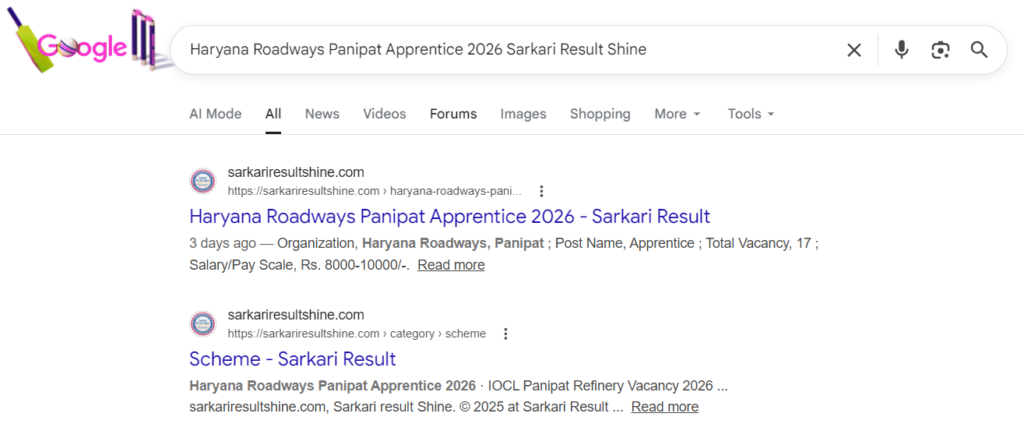This screenshot has width=1024, height=431.
Task: Open the Forums tab
Action: tap(453, 114)
